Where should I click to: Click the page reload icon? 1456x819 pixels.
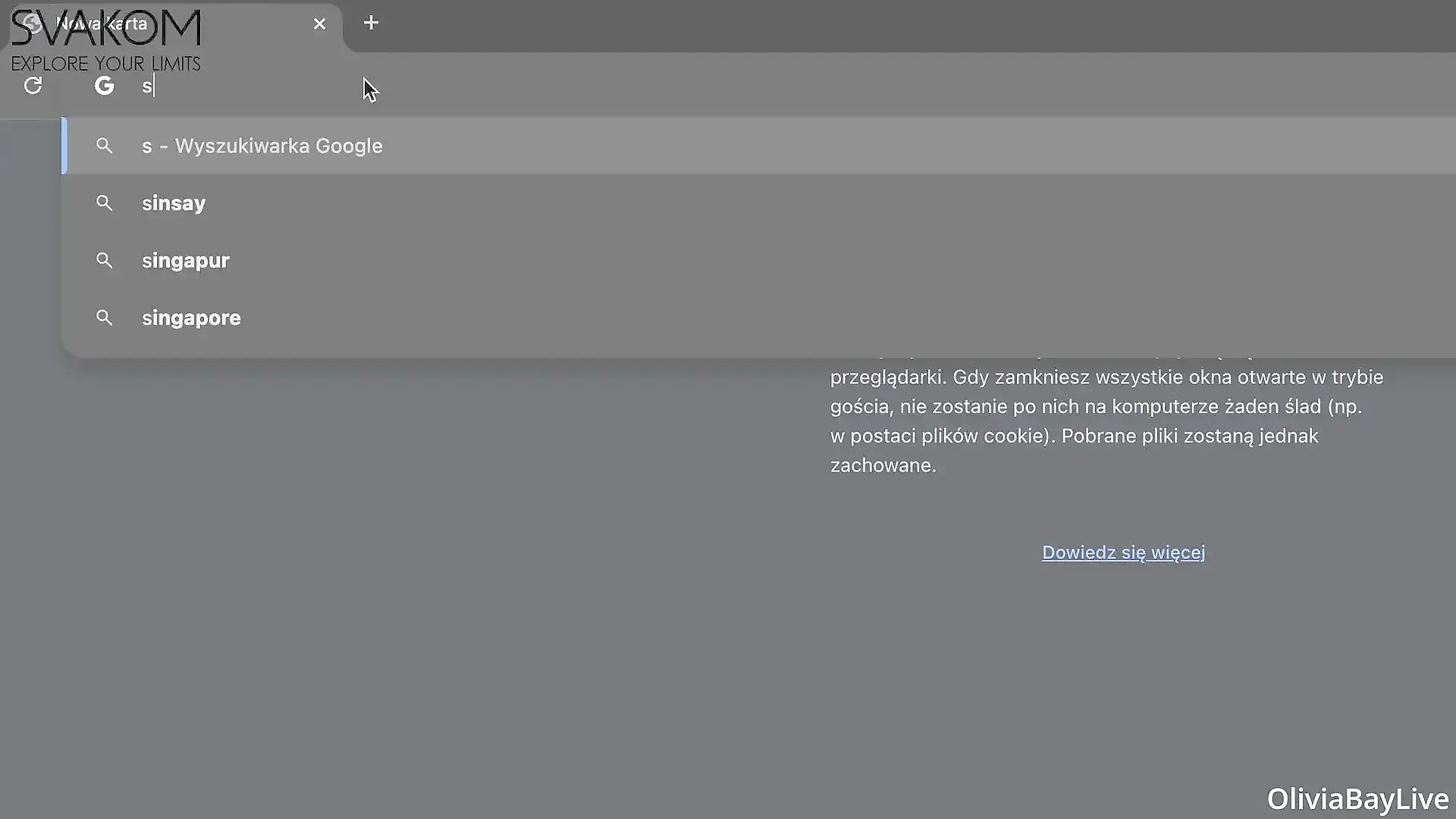[x=33, y=86]
